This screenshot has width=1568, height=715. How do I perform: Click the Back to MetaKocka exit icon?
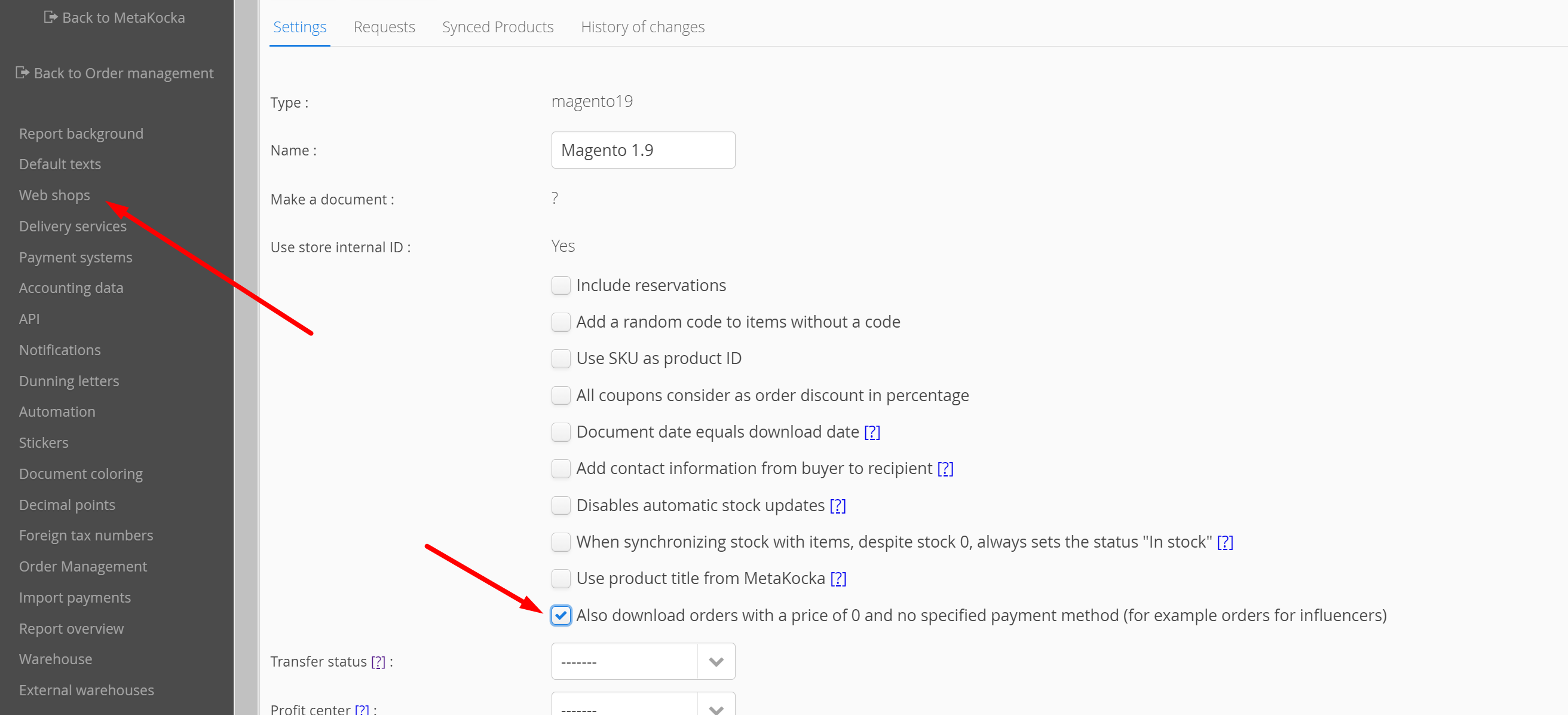point(51,17)
